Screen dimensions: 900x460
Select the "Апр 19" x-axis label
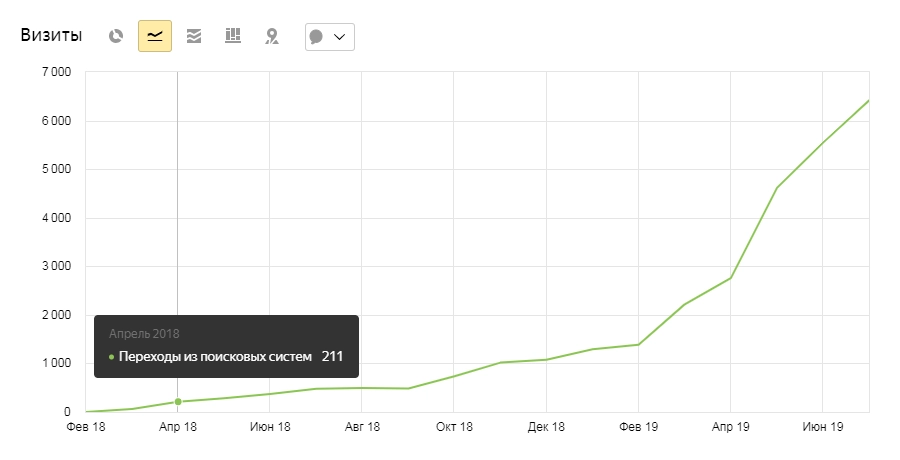pos(729,427)
